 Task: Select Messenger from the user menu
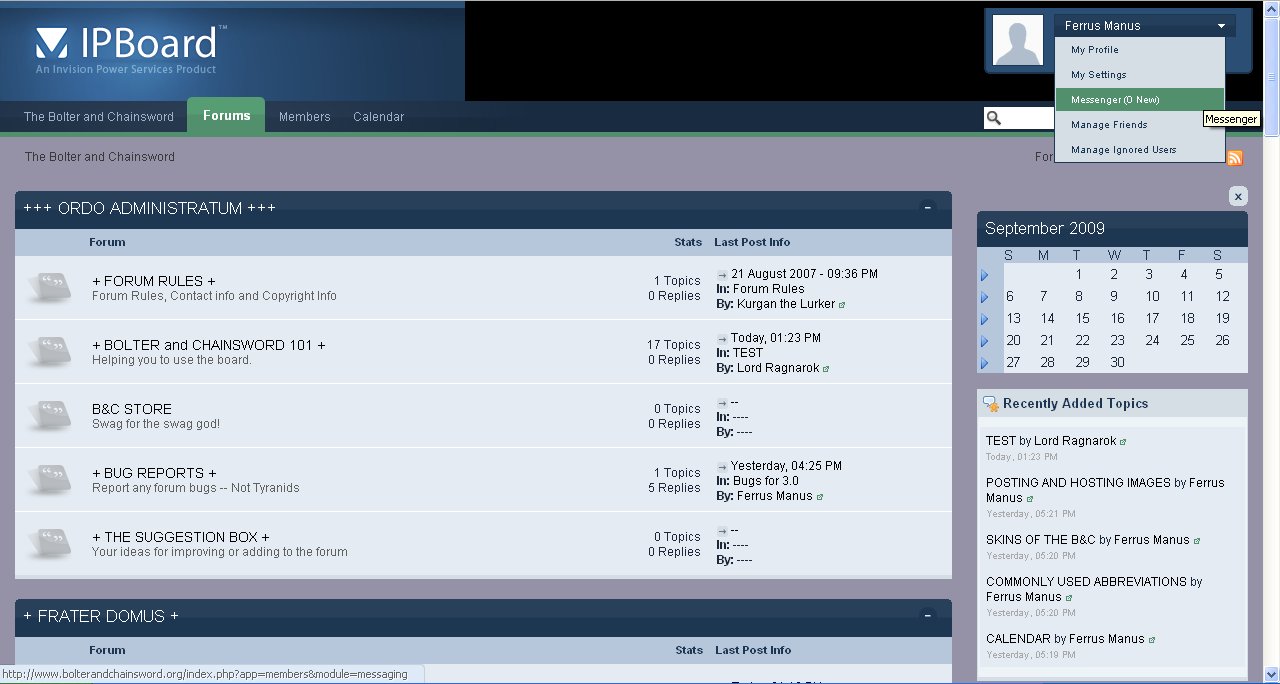coord(1114,100)
